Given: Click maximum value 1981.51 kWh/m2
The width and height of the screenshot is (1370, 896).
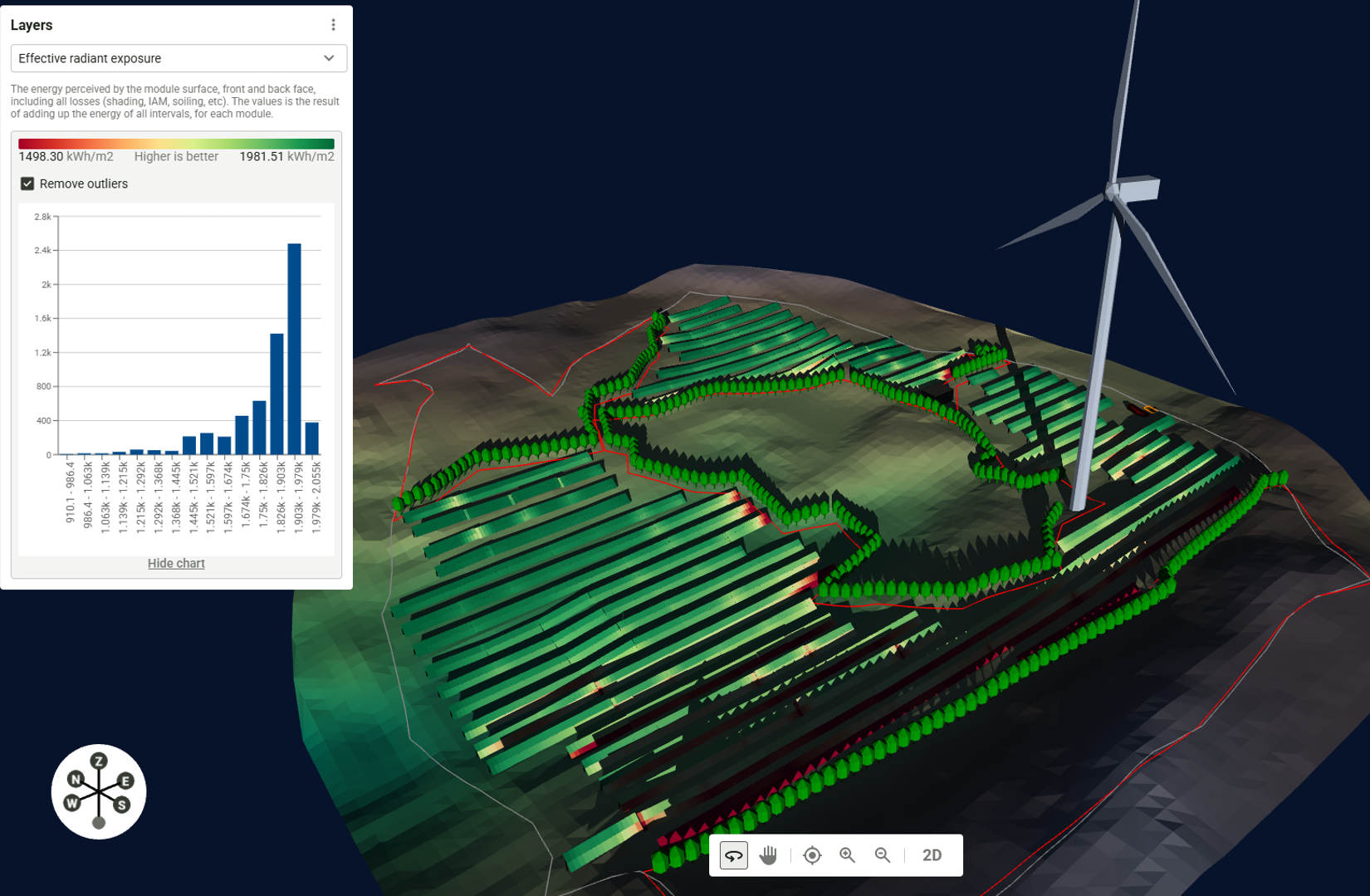Looking at the screenshot, I should click(286, 156).
